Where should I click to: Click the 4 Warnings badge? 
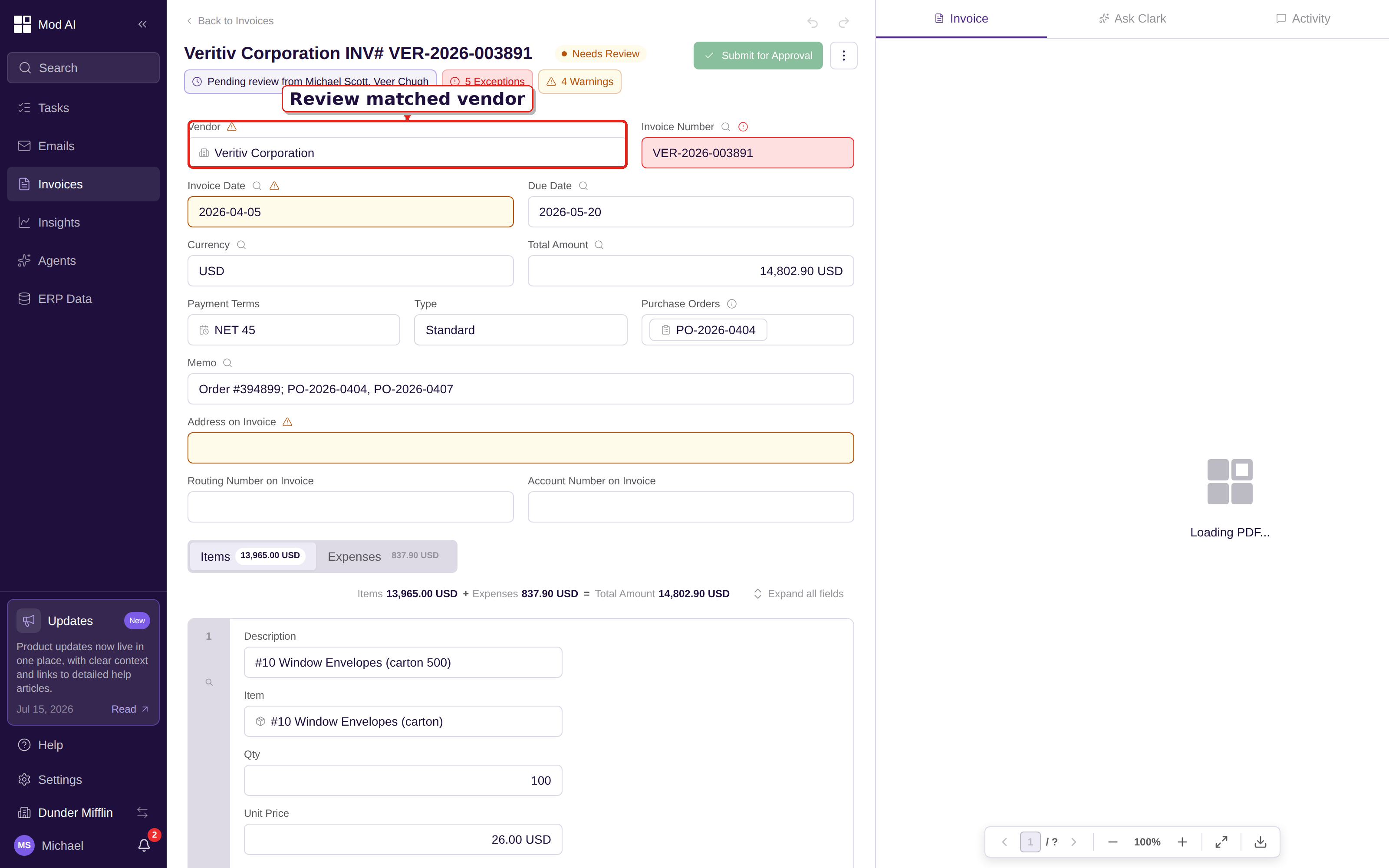[580, 82]
